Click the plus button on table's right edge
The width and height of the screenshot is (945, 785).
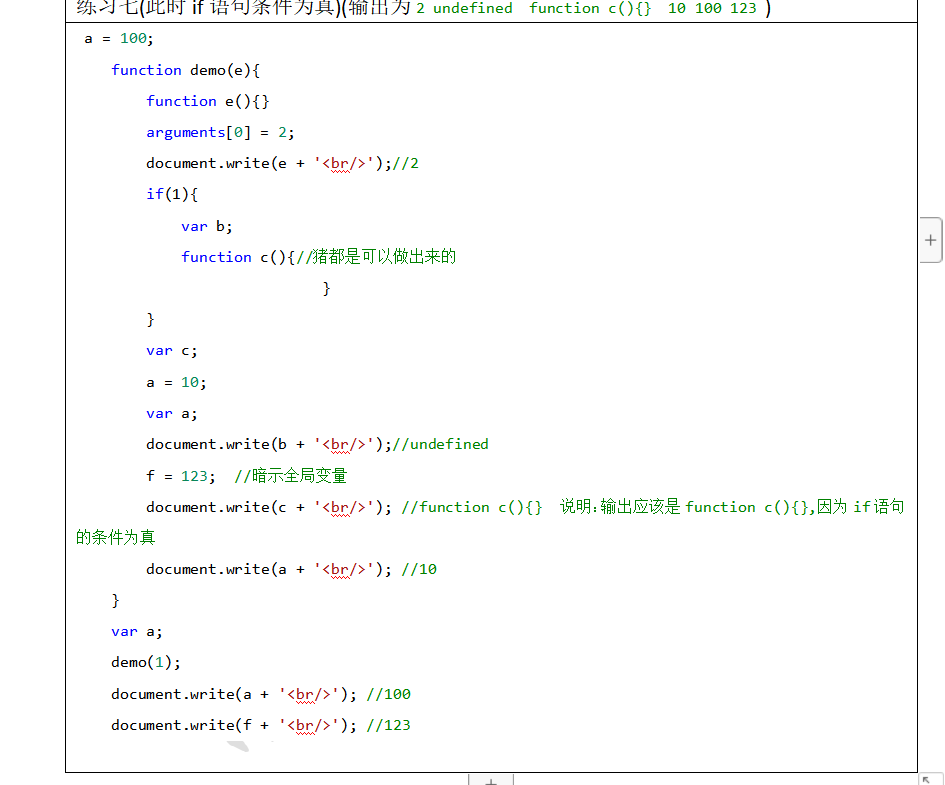931,240
